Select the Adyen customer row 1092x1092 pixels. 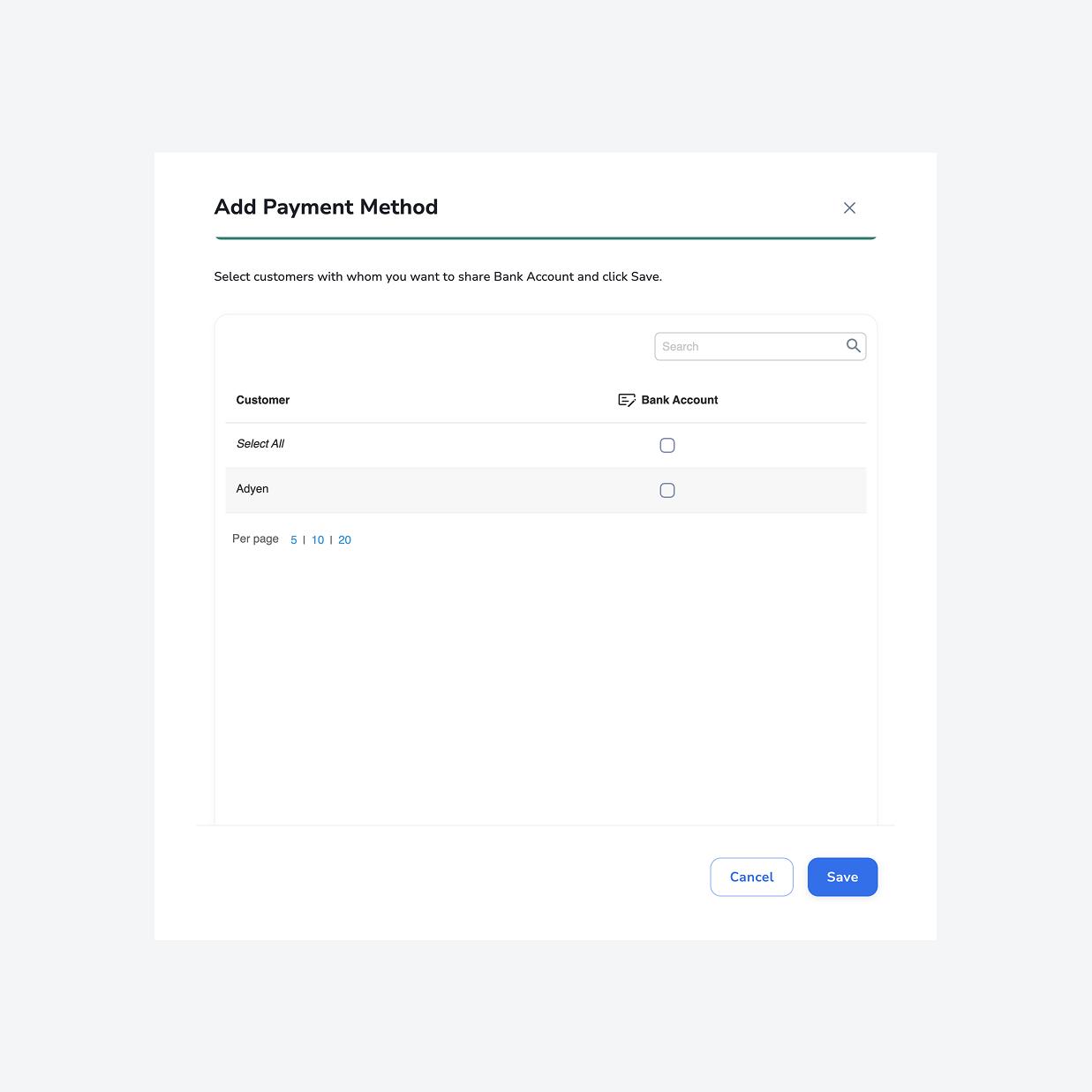(x=252, y=489)
